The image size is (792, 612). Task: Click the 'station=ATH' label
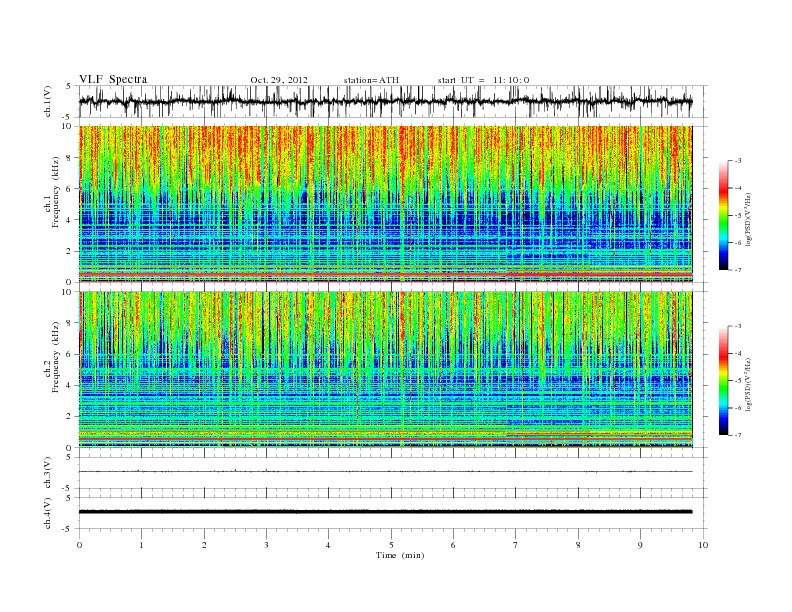pos(371,80)
